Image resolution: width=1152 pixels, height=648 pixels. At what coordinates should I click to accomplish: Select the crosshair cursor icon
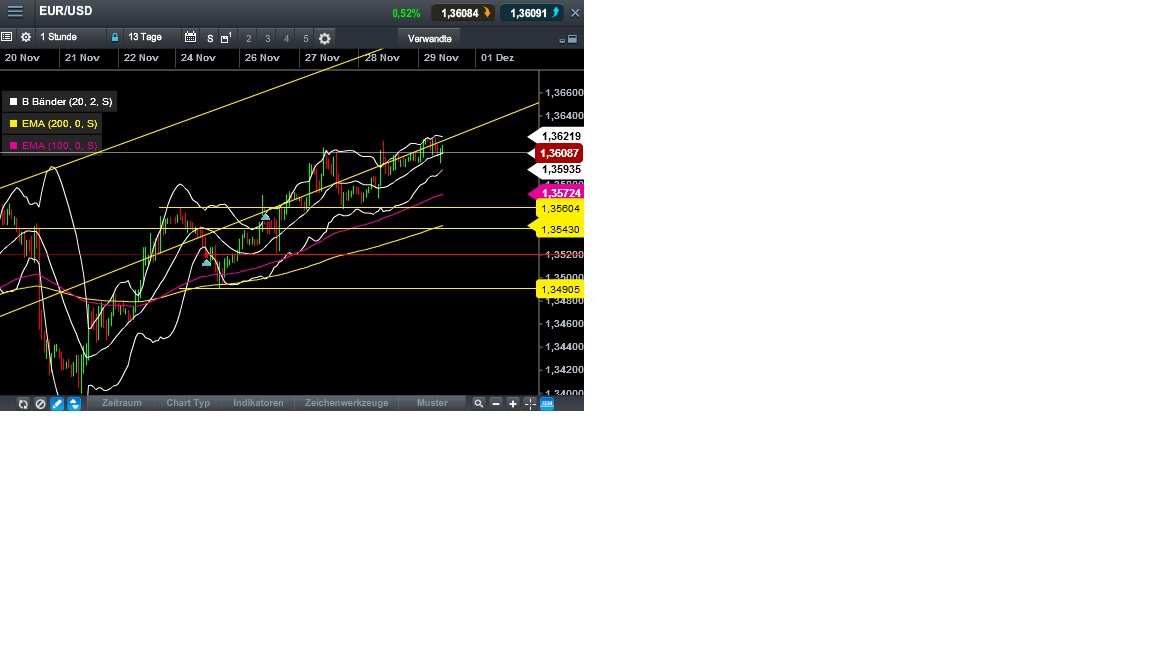click(529, 403)
